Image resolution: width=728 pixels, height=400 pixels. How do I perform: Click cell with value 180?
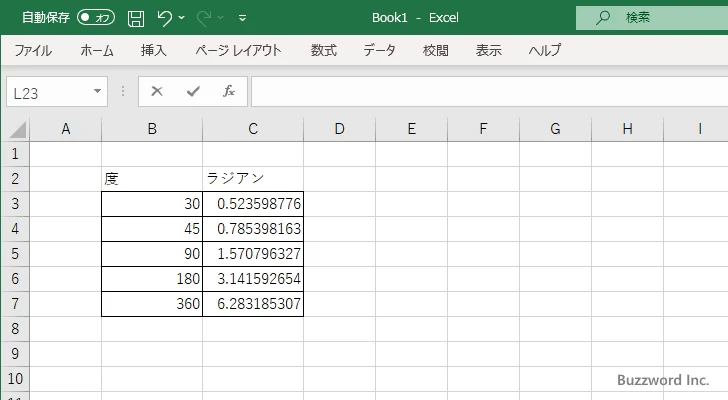152,279
